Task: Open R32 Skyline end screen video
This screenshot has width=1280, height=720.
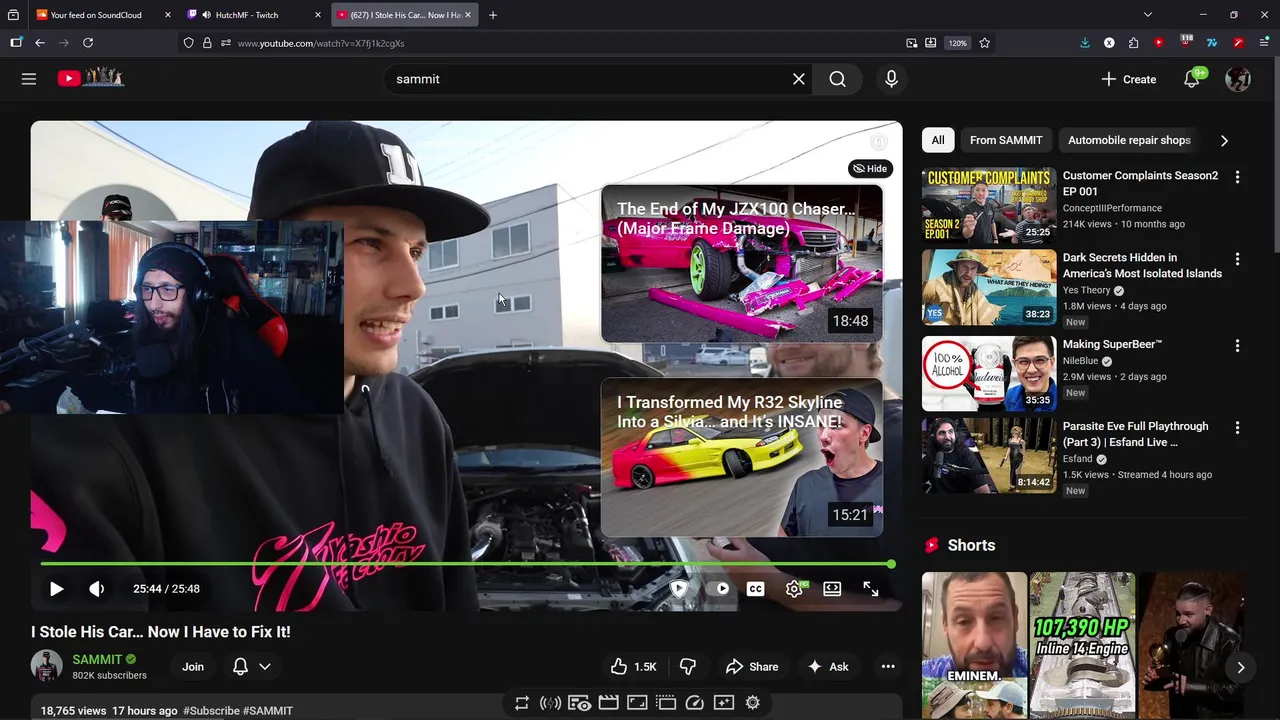Action: 742,457
